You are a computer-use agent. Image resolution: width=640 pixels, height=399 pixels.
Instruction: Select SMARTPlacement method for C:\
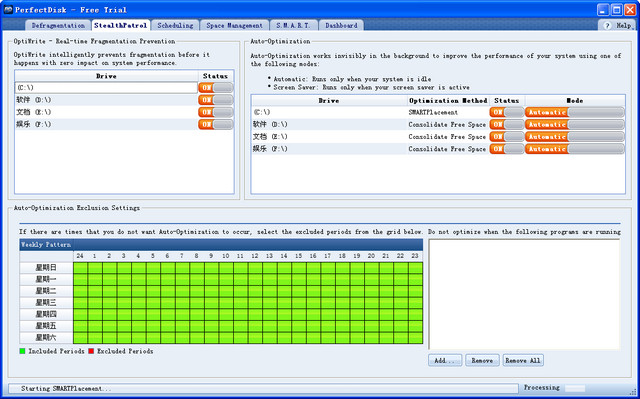coord(433,112)
